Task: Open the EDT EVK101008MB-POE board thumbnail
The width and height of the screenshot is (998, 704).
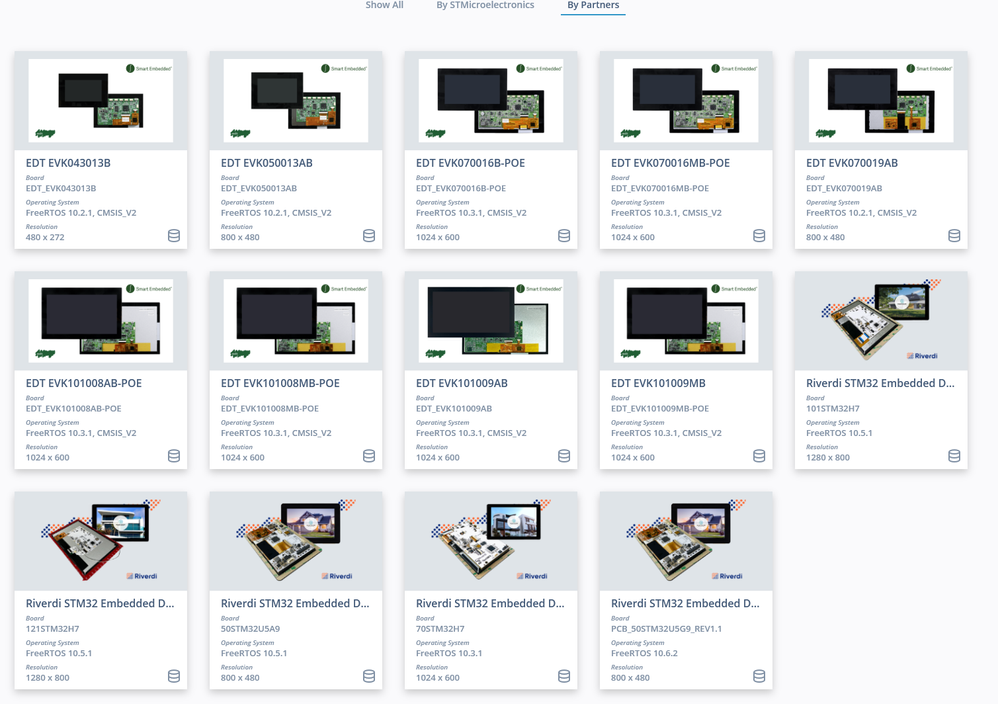Action: click(296, 321)
